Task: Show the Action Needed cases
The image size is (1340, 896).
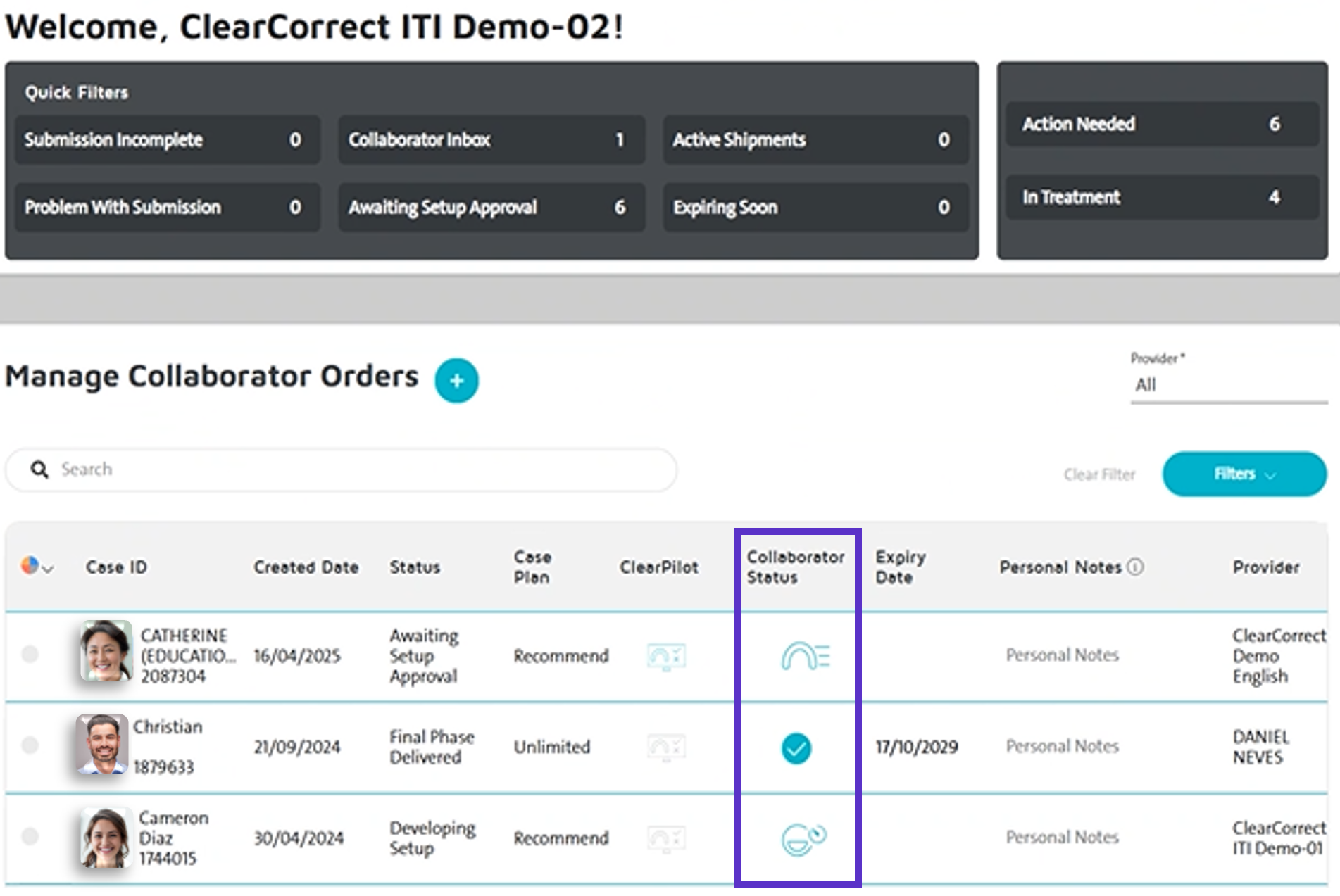Action: [1163, 125]
